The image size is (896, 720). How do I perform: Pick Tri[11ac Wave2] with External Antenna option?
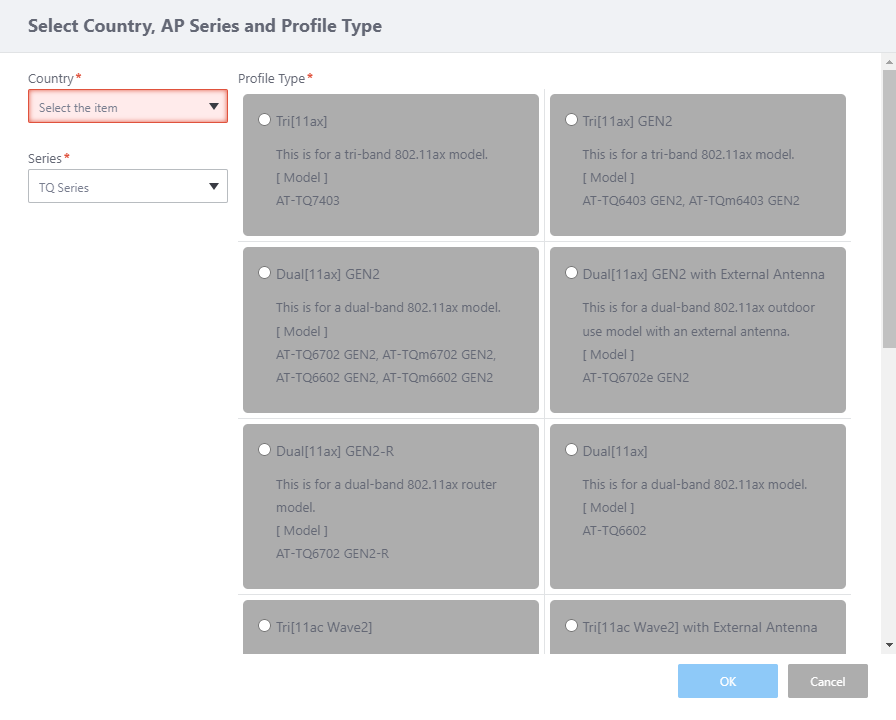pyautogui.click(x=571, y=626)
